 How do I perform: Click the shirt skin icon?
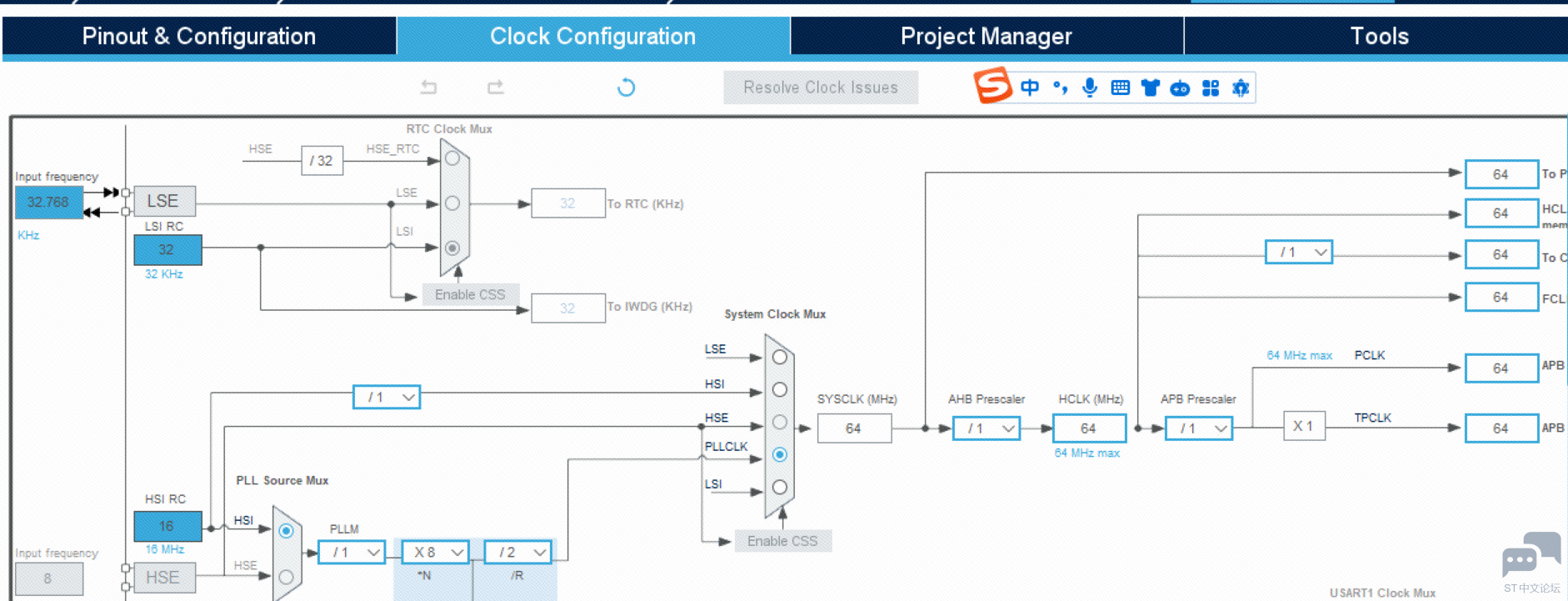pyautogui.click(x=1151, y=88)
